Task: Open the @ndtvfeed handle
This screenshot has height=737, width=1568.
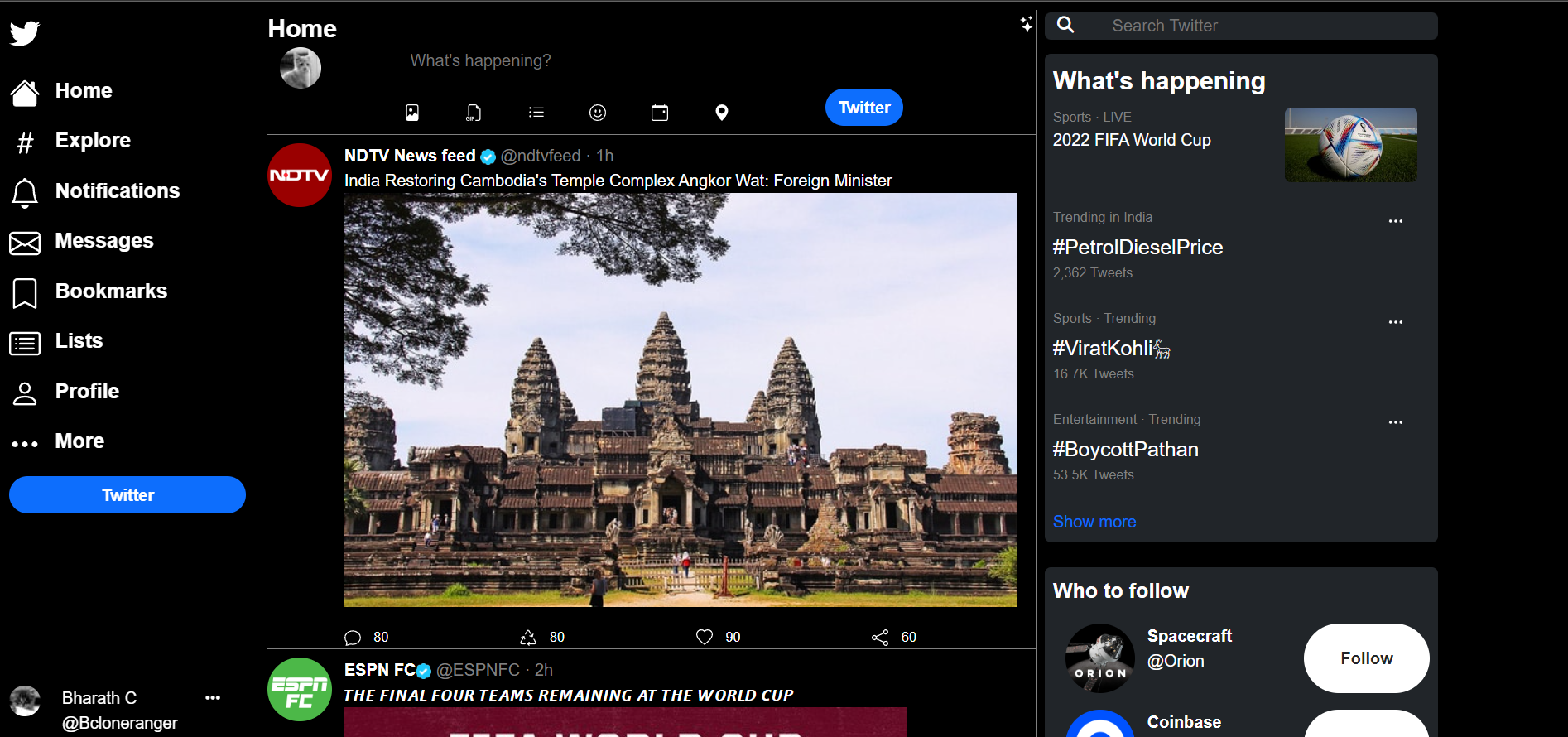Action: pyautogui.click(x=541, y=156)
